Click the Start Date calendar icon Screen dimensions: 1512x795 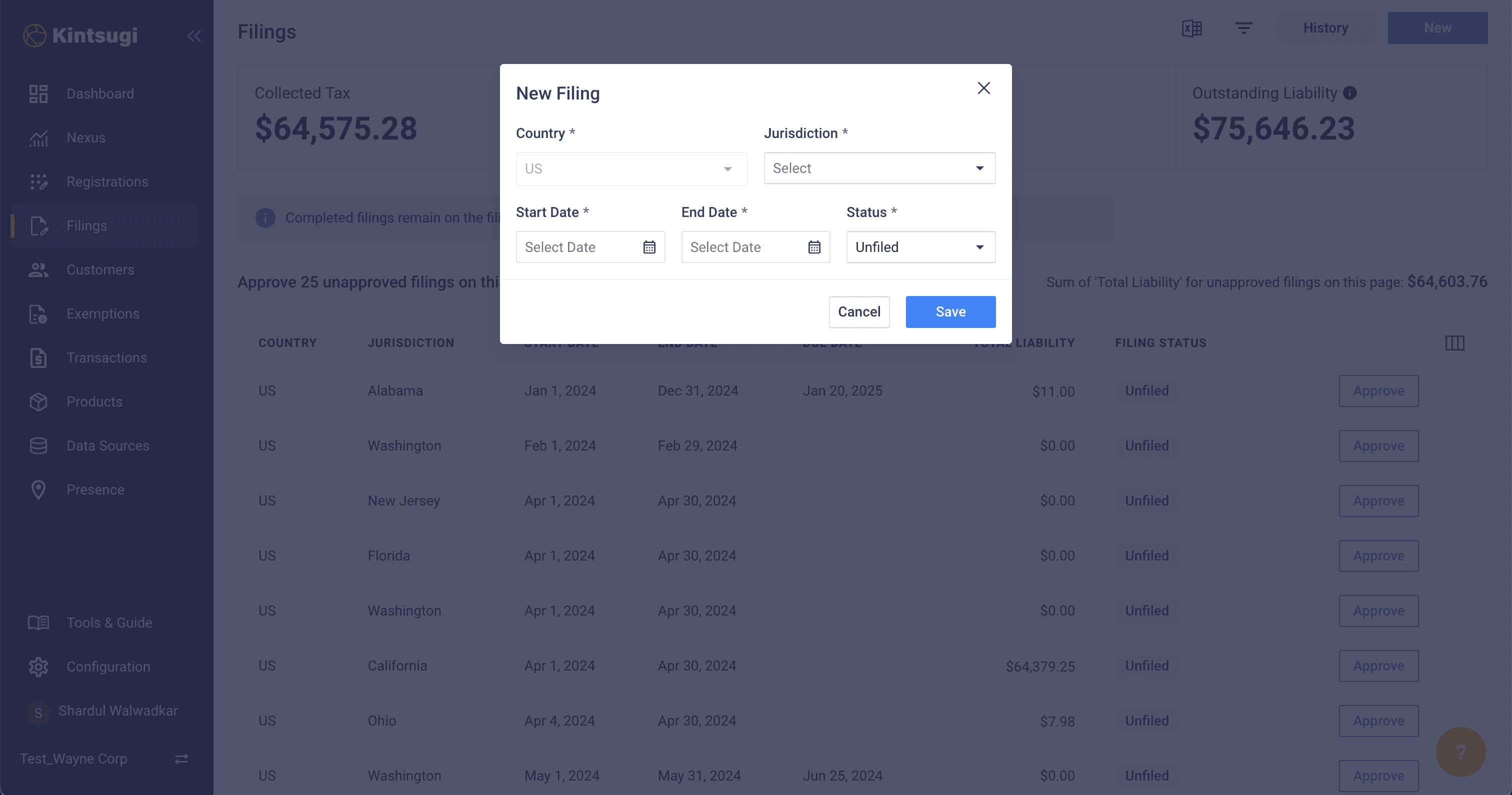pyautogui.click(x=648, y=247)
